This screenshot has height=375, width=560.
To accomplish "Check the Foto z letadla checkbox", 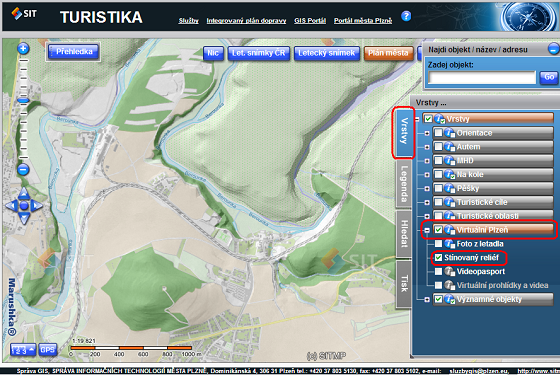I will pos(438,244).
